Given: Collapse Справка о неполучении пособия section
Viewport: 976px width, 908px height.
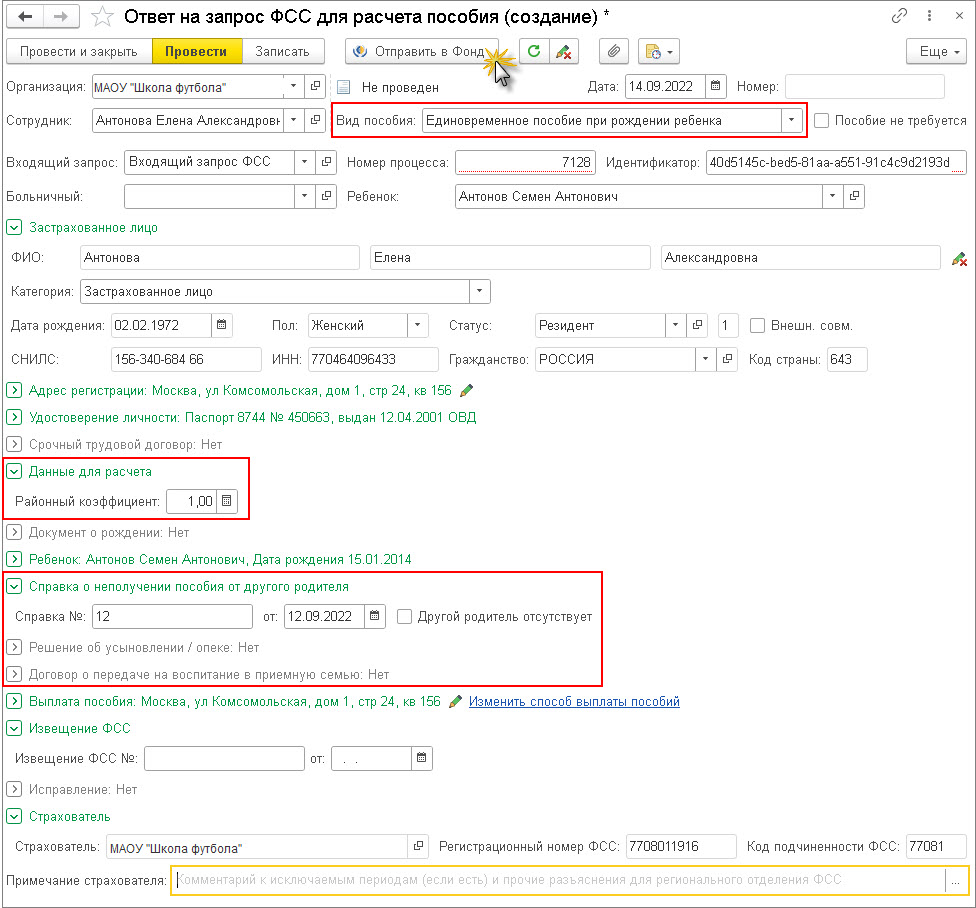Looking at the screenshot, I should 14,586.
